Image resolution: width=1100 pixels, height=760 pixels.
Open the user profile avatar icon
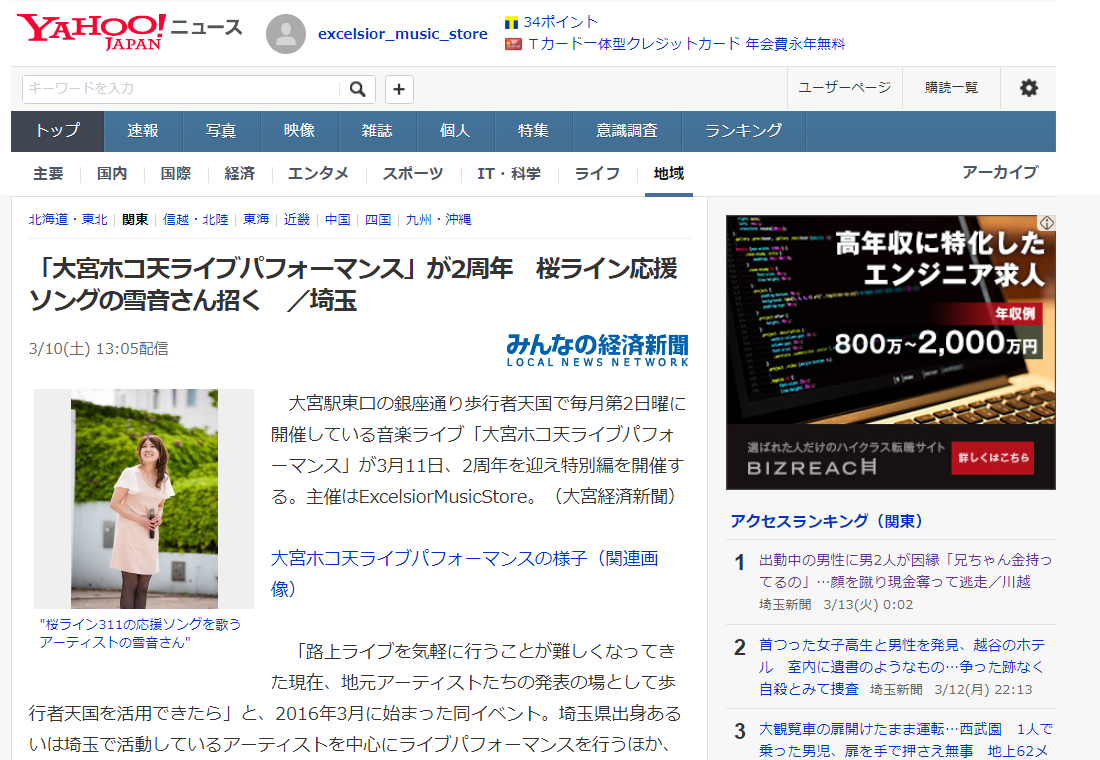286,34
